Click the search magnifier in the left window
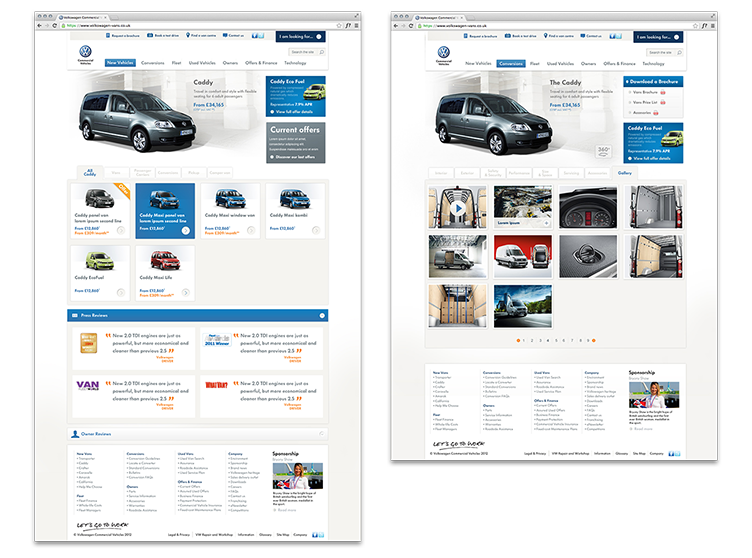 click(321, 52)
